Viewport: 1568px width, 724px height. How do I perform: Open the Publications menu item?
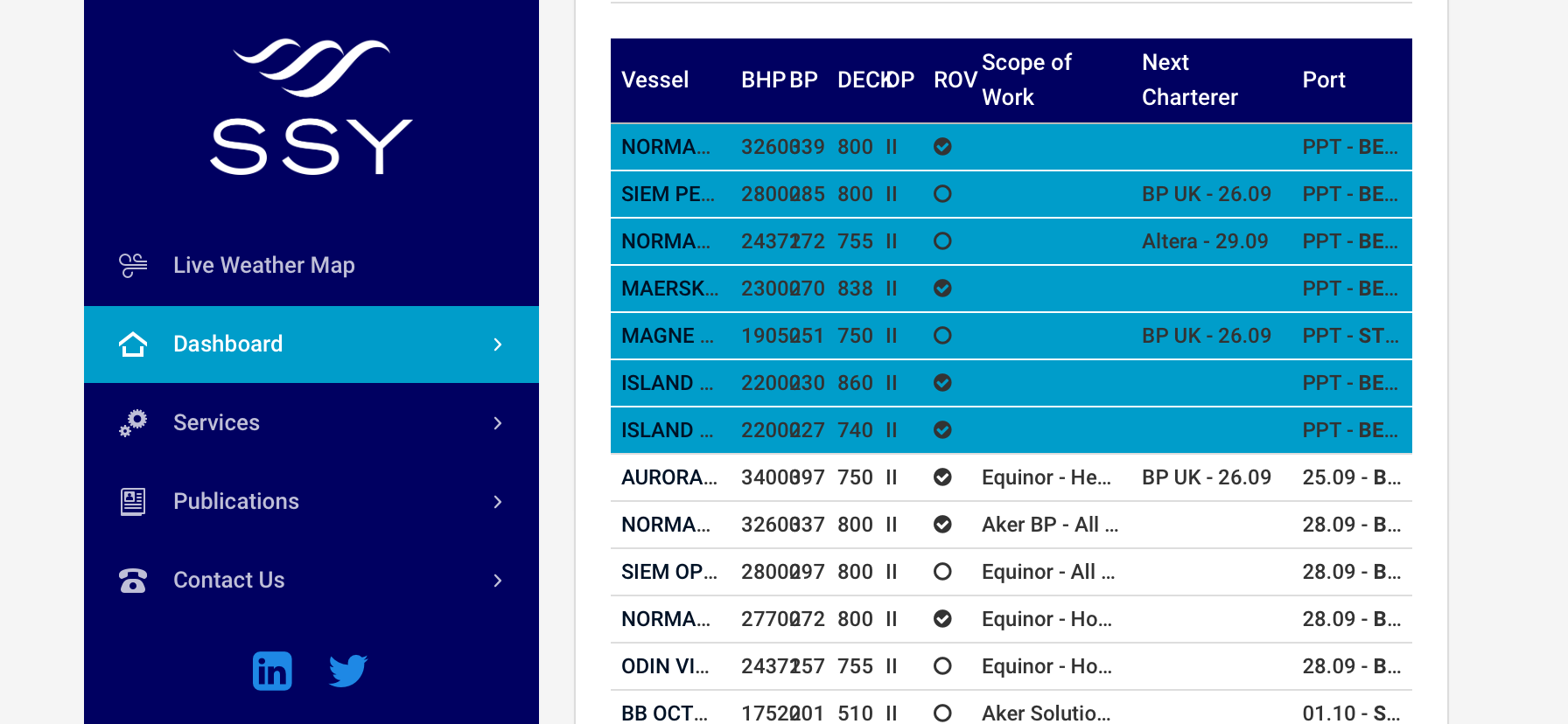click(x=311, y=502)
